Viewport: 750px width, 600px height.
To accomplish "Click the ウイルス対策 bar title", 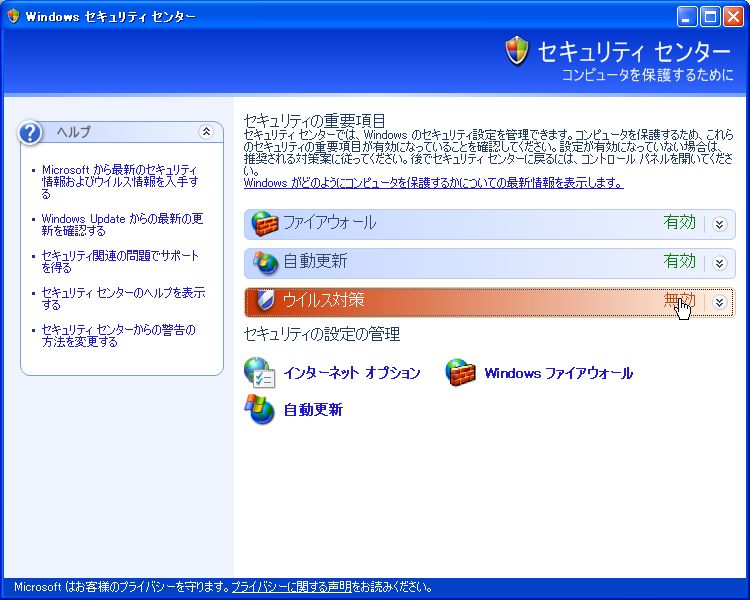I will [324, 300].
